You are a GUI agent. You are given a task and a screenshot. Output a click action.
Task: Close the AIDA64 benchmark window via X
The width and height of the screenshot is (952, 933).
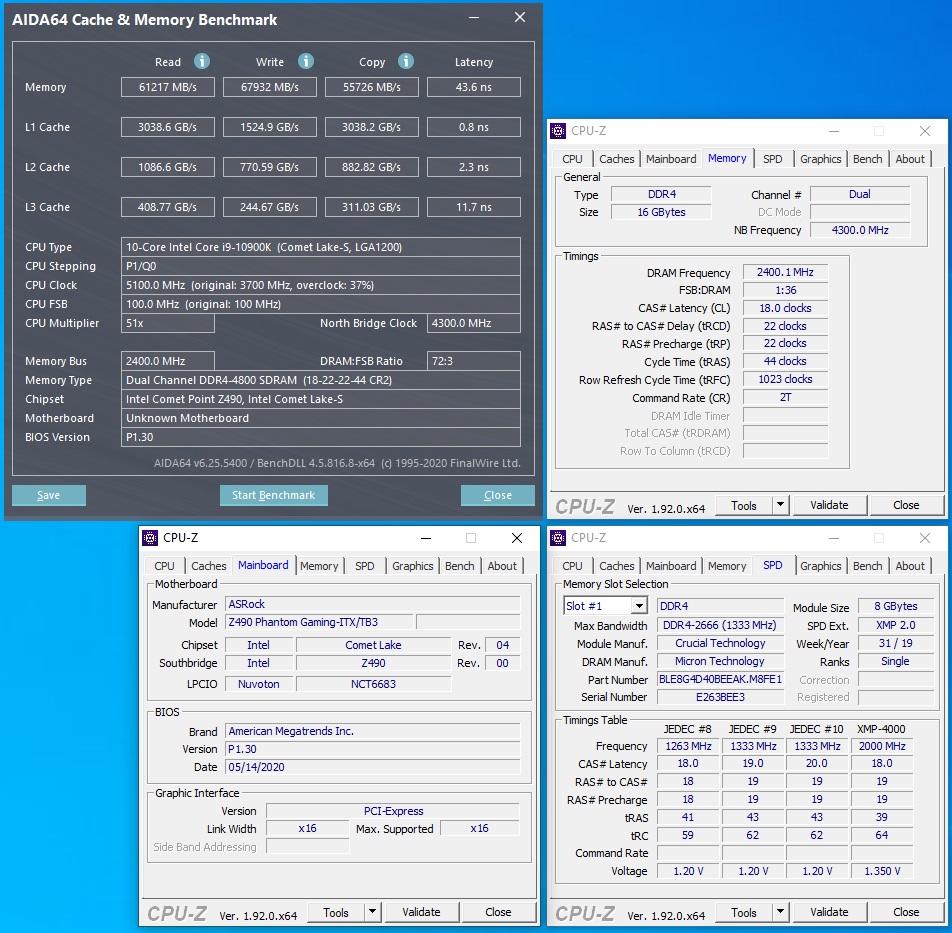pyautogui.click(x=520, y=18)
